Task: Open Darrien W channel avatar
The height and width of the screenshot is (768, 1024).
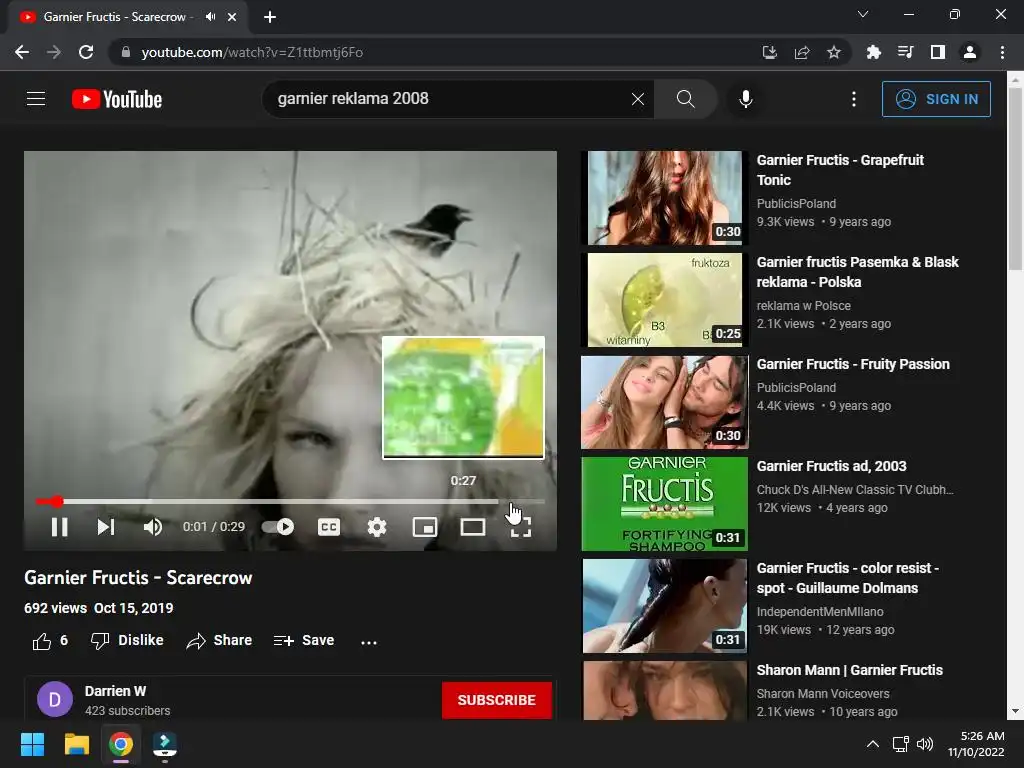Action: 55,699
